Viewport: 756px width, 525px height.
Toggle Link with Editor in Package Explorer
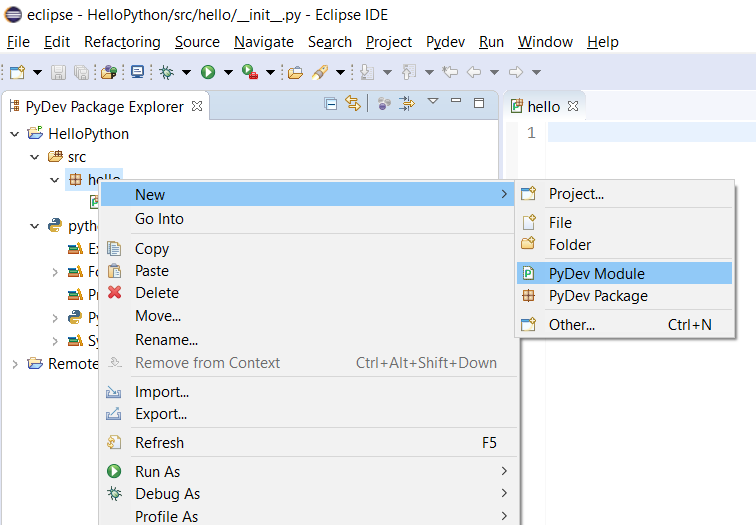tap(353, 103)
